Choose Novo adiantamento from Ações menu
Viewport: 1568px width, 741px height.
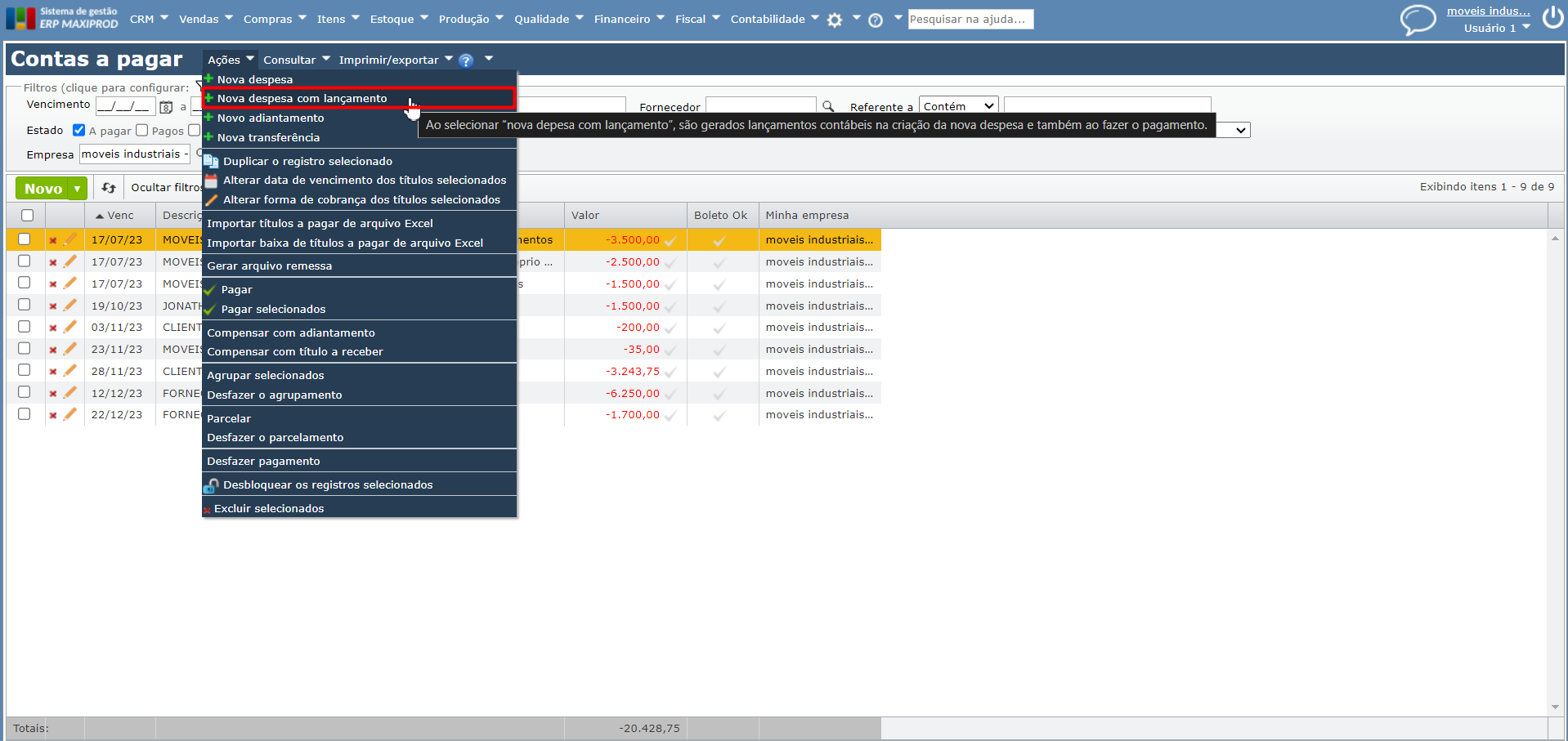pos(359,118)
